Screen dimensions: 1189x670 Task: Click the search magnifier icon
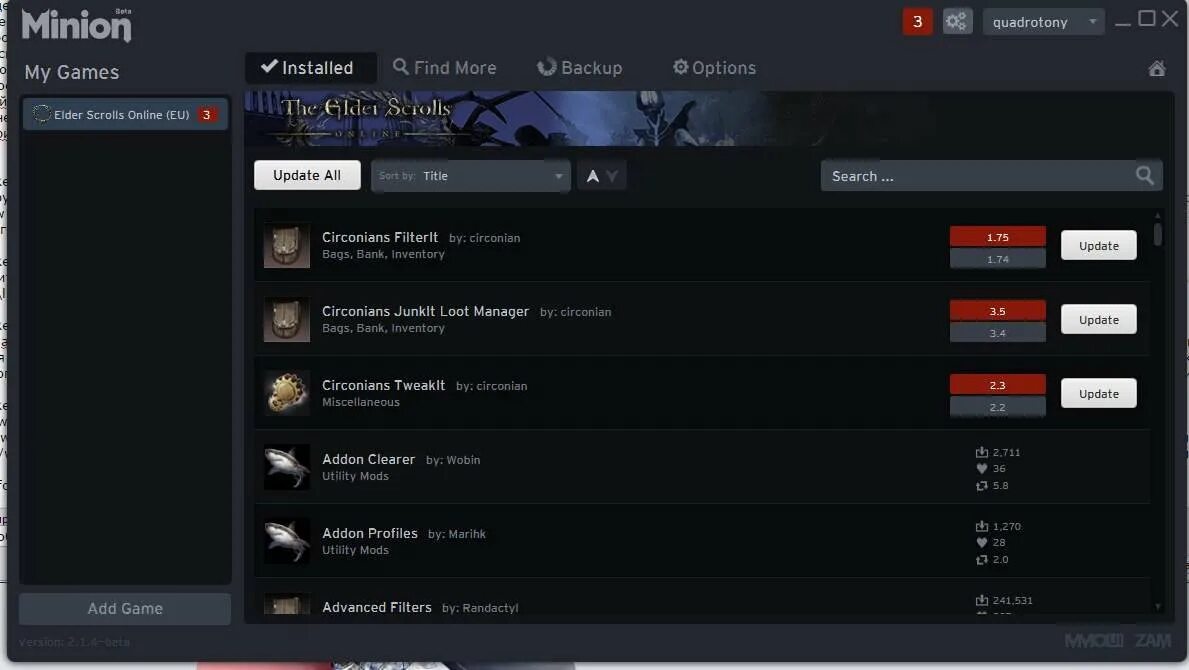(1144, 176)
